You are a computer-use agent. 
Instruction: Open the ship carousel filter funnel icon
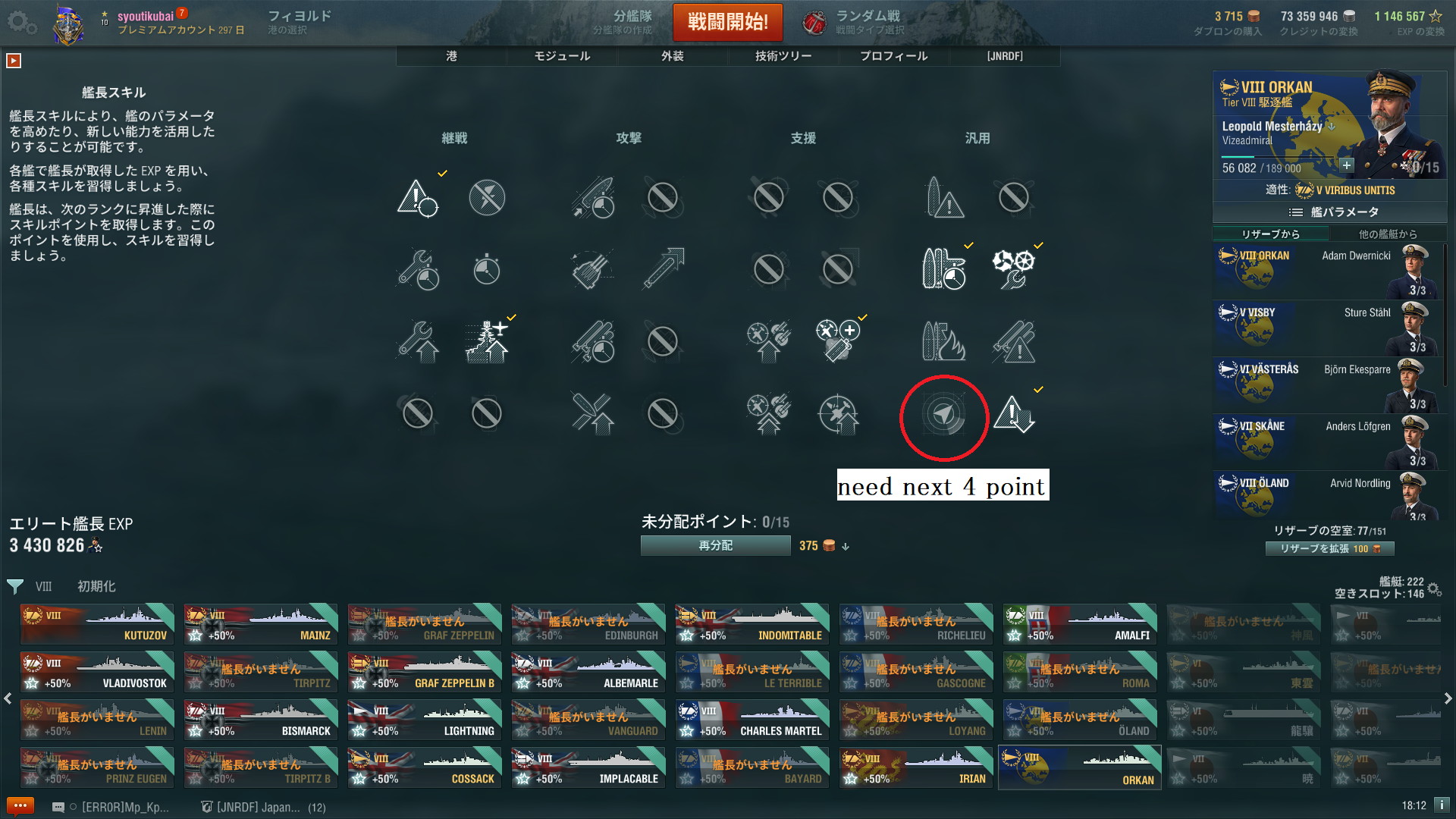click(x=15, y=586)
